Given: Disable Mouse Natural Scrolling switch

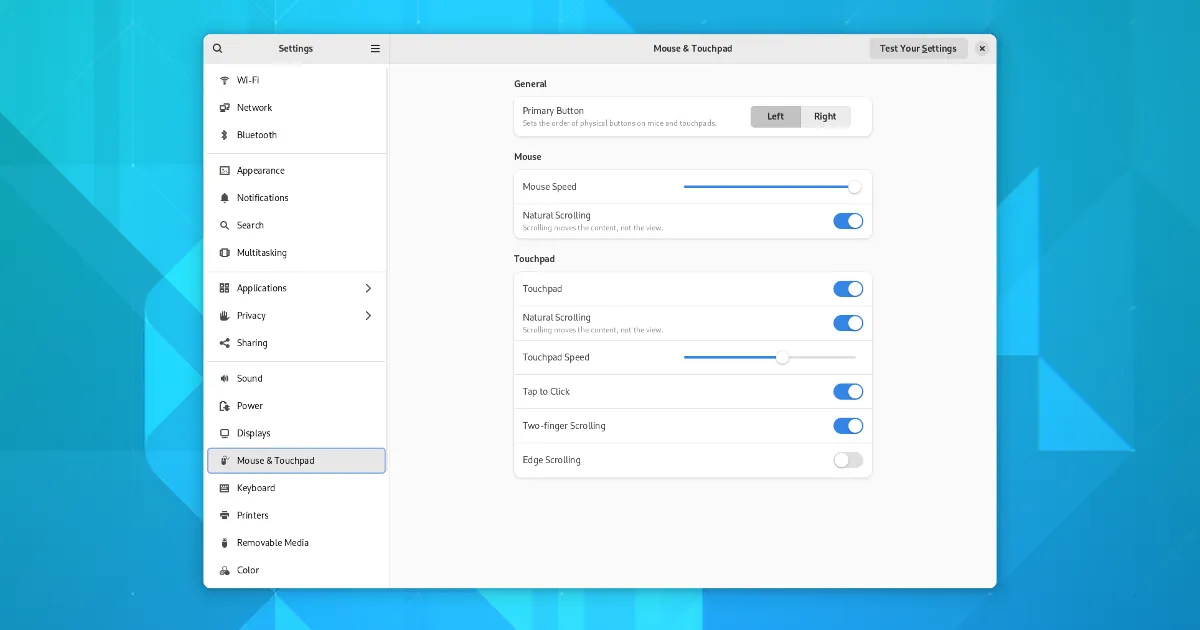Looking at the screenshot, I should [x=848, y=221].
